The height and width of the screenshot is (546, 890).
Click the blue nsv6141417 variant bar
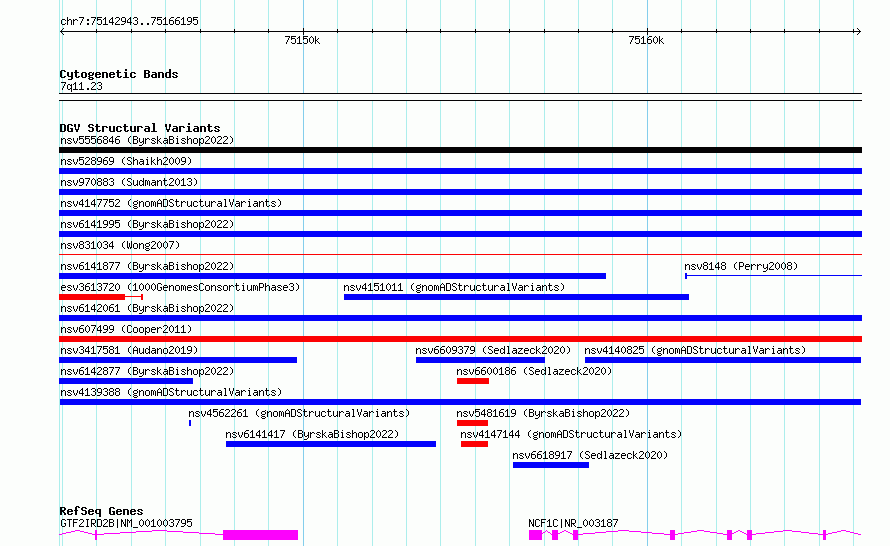pos(331,444)
